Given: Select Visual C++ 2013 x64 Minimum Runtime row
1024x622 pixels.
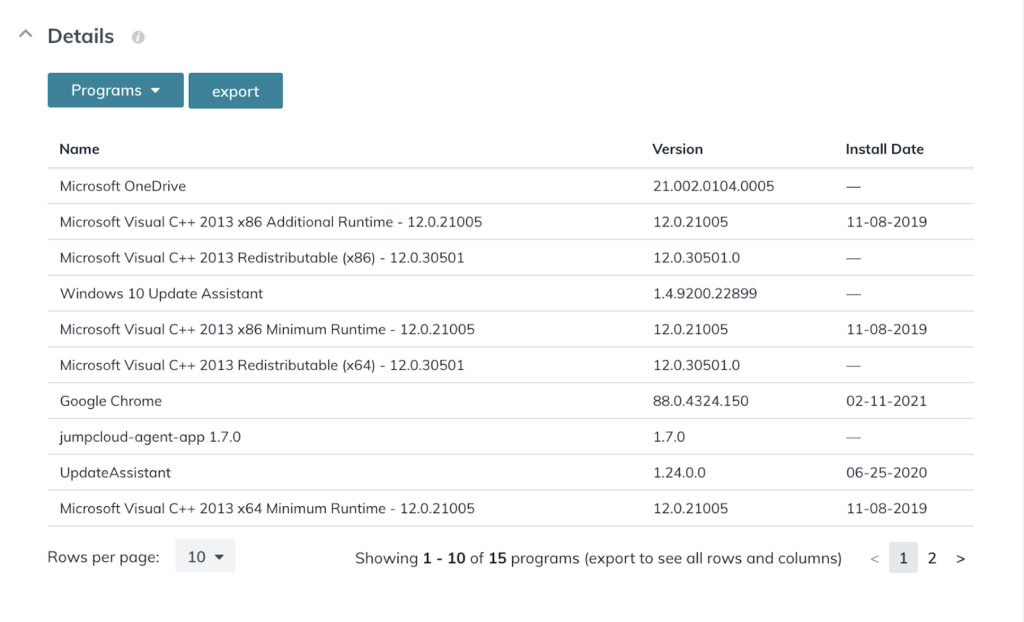Looking at the screenshot, I should point(267,509).
